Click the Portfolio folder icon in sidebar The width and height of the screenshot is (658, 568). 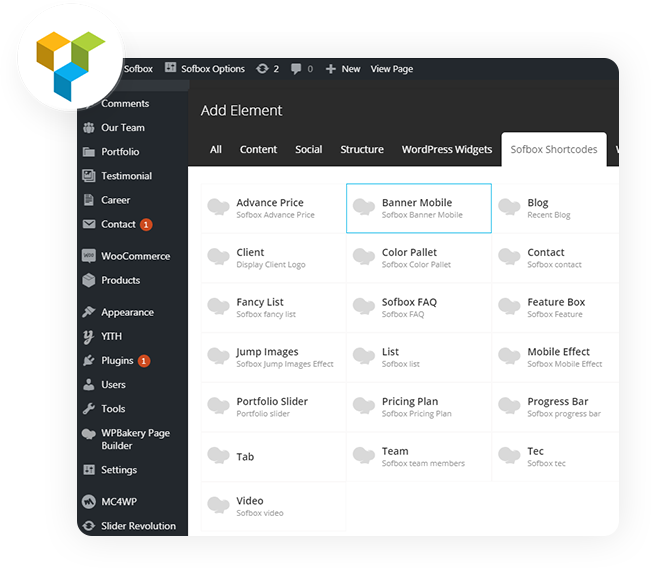[x=89, y=152]
